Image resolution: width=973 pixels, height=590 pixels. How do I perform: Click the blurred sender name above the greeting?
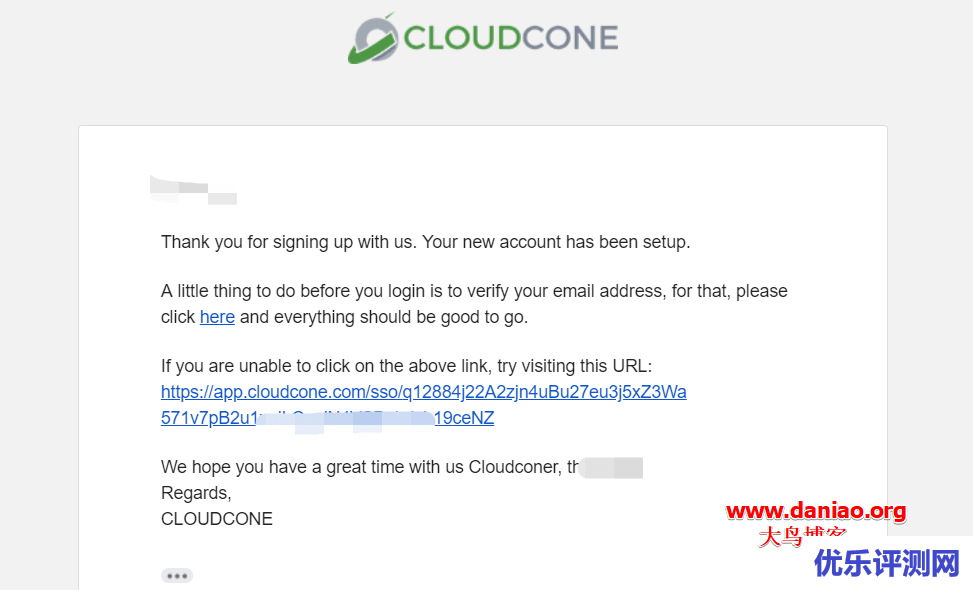tap(193, 190)
